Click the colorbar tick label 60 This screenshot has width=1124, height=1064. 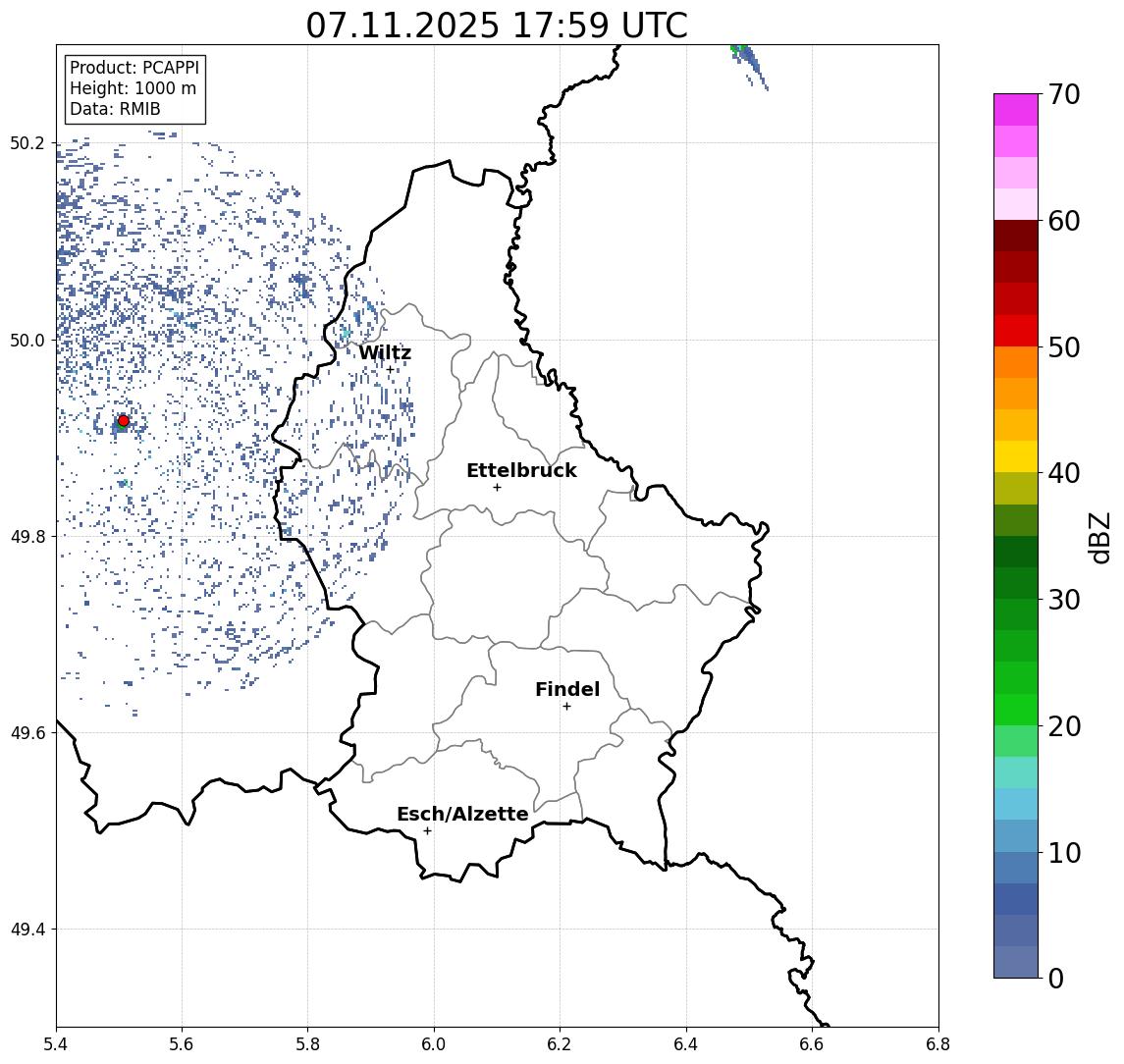click(x=1064, y=221)
